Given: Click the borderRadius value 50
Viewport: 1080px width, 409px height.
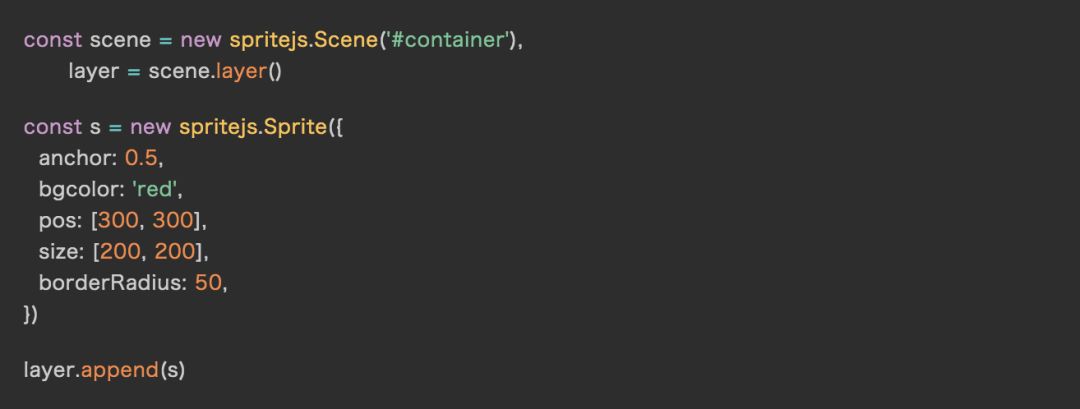Looking at the screenshot, I should (x=207, y=282).
